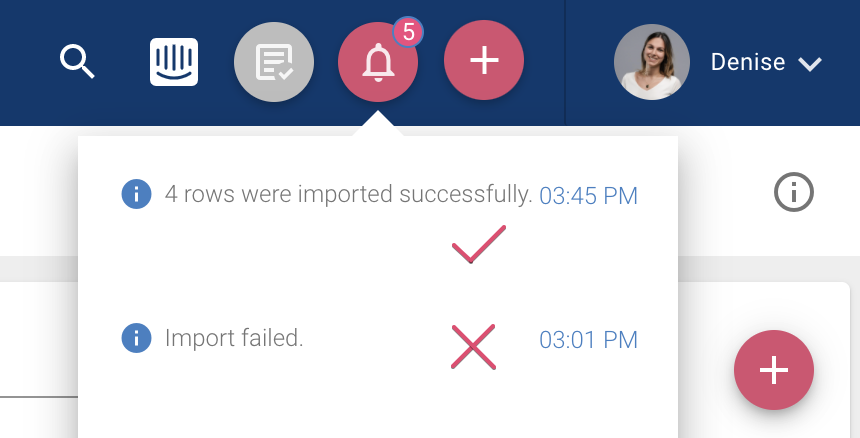This screenshot has width=860, height=438.
Task: Expand the chevron next to Denise
Action: pos(810,64)
